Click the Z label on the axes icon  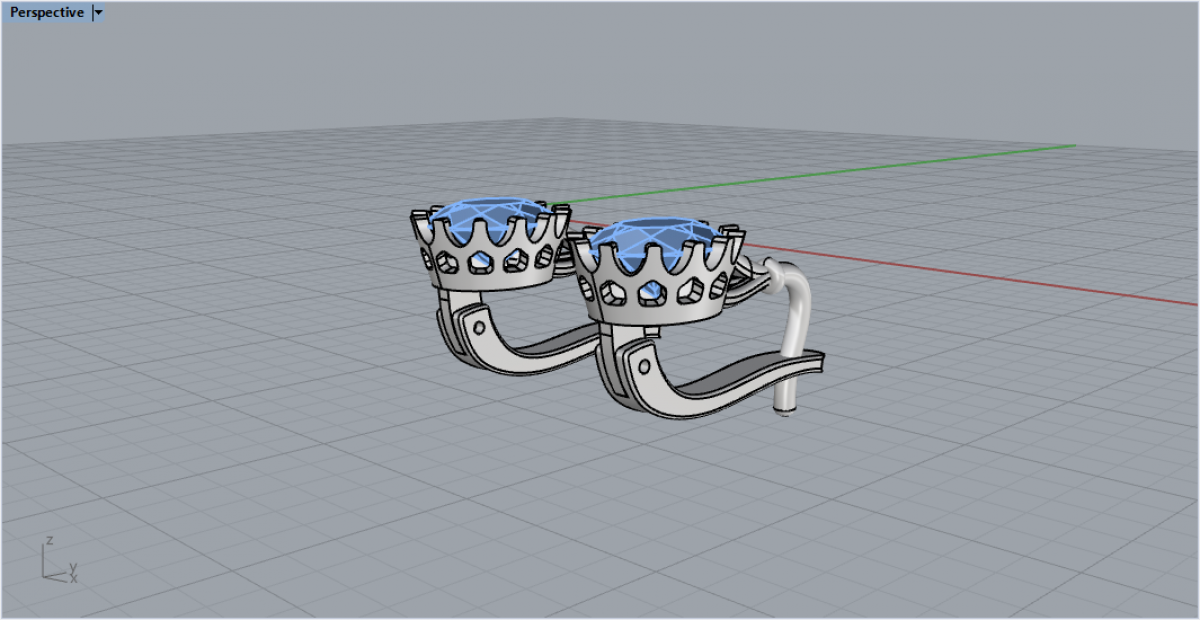(47, 541)
